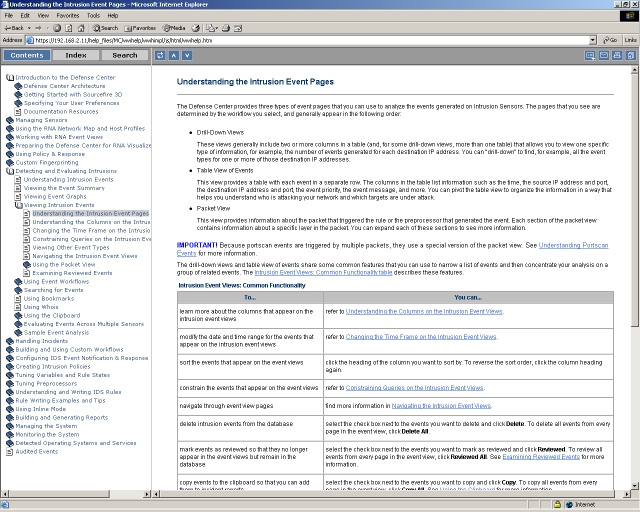Open Viewing the Event Summary topic
Viewport: 640px width, 512px height.
coord(64,188)
